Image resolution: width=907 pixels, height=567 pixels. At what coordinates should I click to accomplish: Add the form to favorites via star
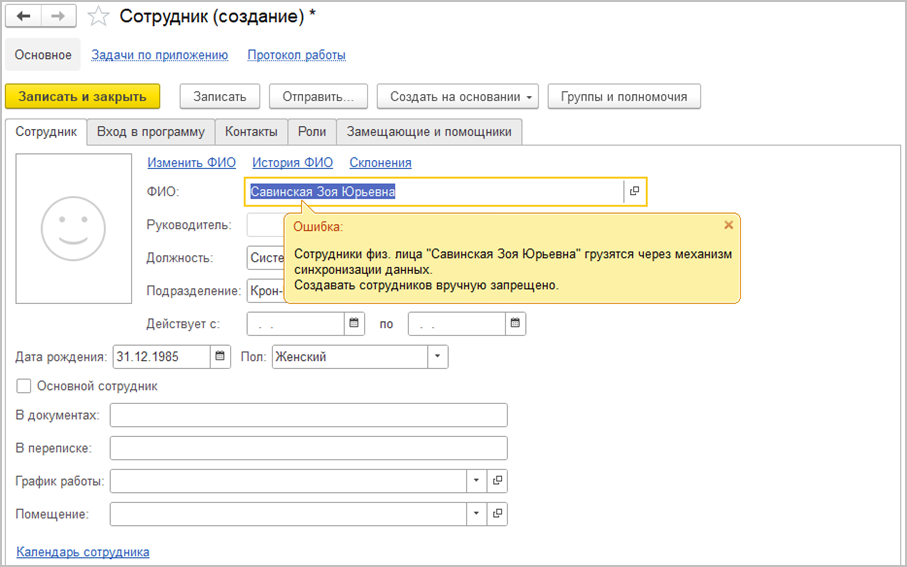pyautogui.click(x=97, y=17)
